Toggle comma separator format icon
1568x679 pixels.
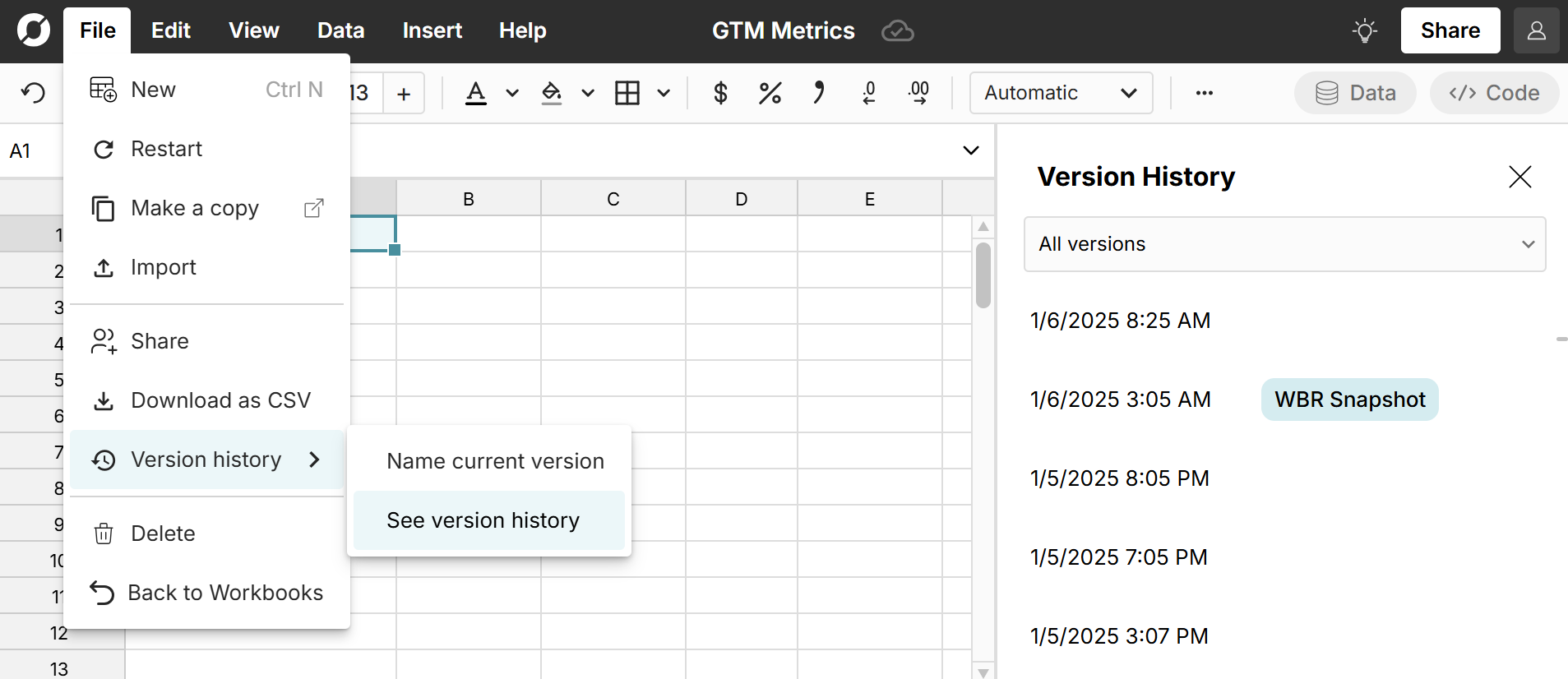click(x=818, y=93)
